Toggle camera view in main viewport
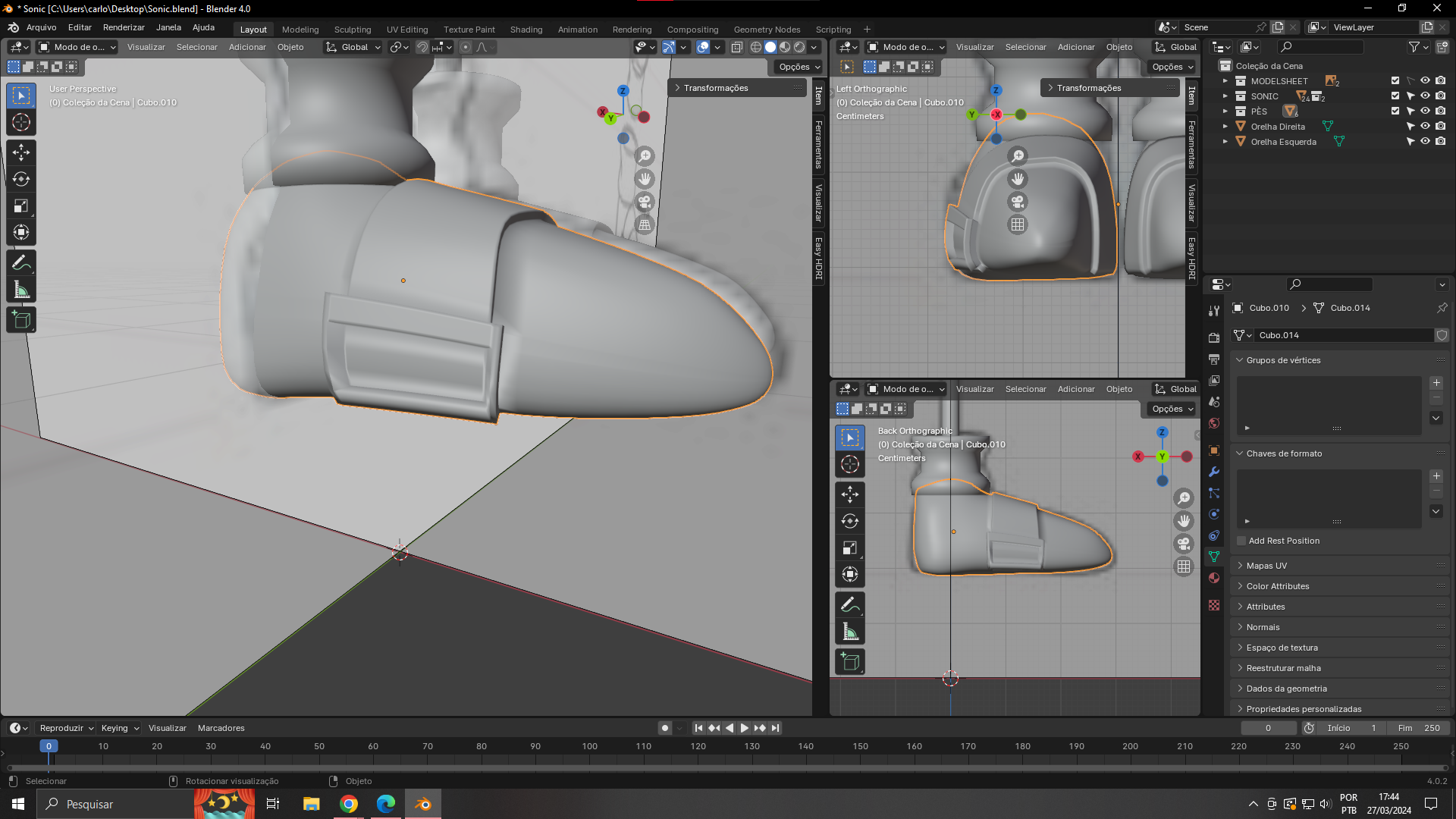This screenshot has height=819, width=1456. coord(645,202)
